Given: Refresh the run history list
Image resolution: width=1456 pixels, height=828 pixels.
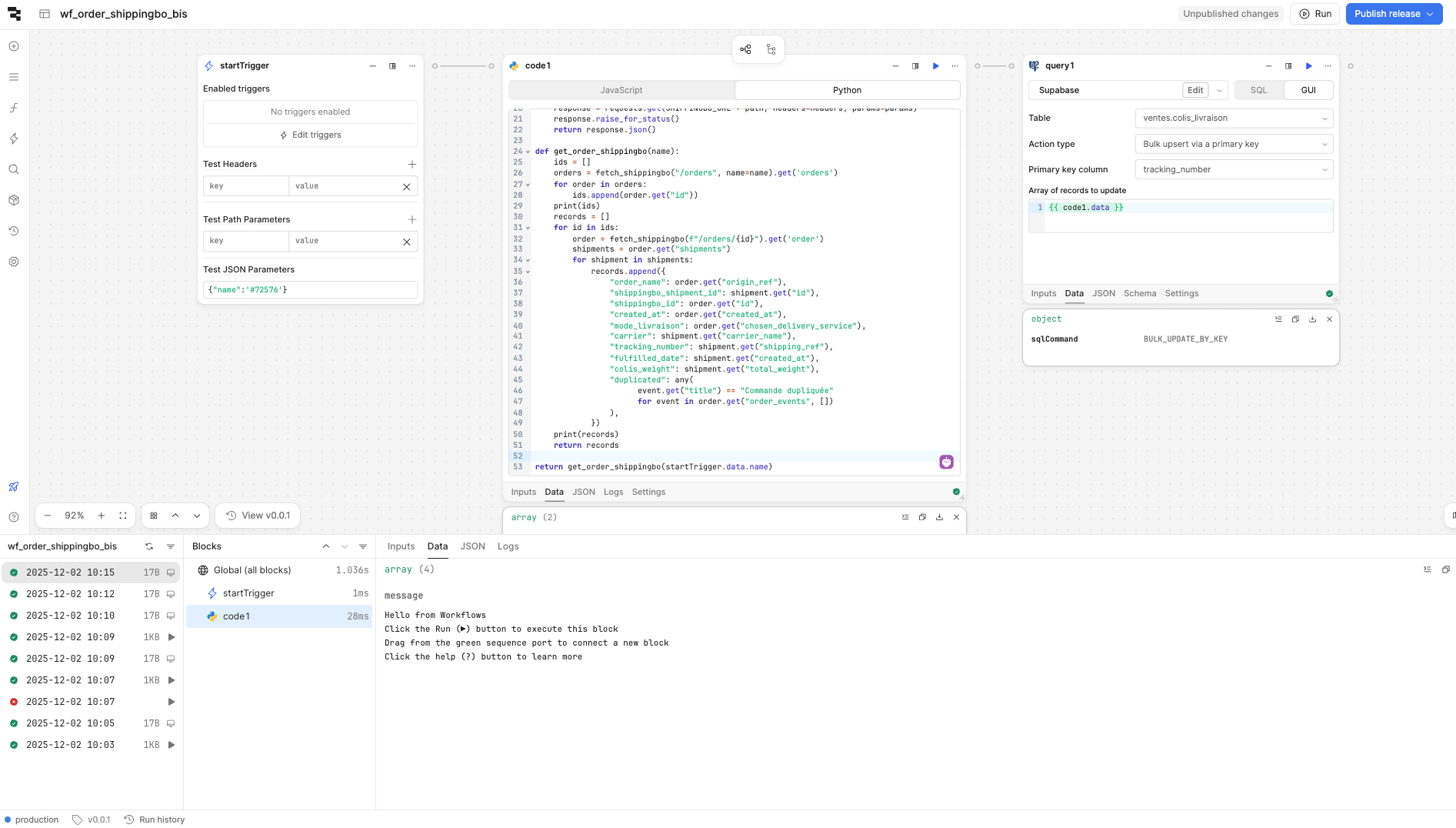Looking at the screenshot, I should (149, 546).
